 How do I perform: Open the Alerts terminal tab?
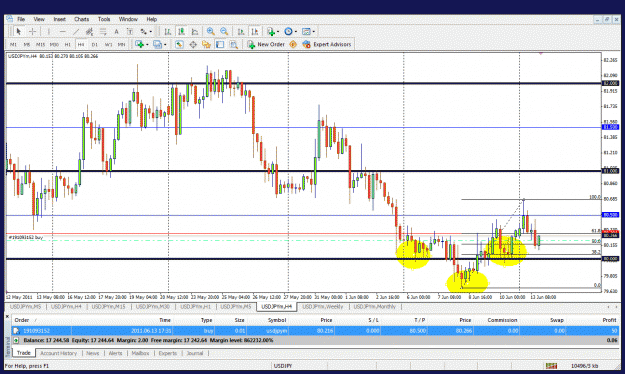coord(115,353)
